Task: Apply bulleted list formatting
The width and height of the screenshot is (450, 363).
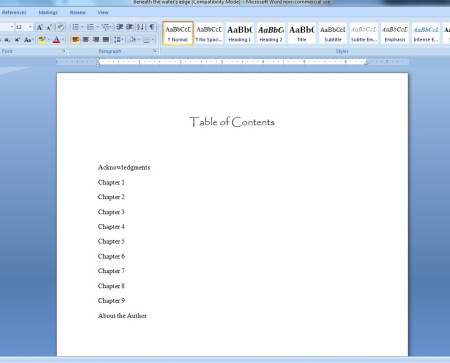Action: pos(75,27)
